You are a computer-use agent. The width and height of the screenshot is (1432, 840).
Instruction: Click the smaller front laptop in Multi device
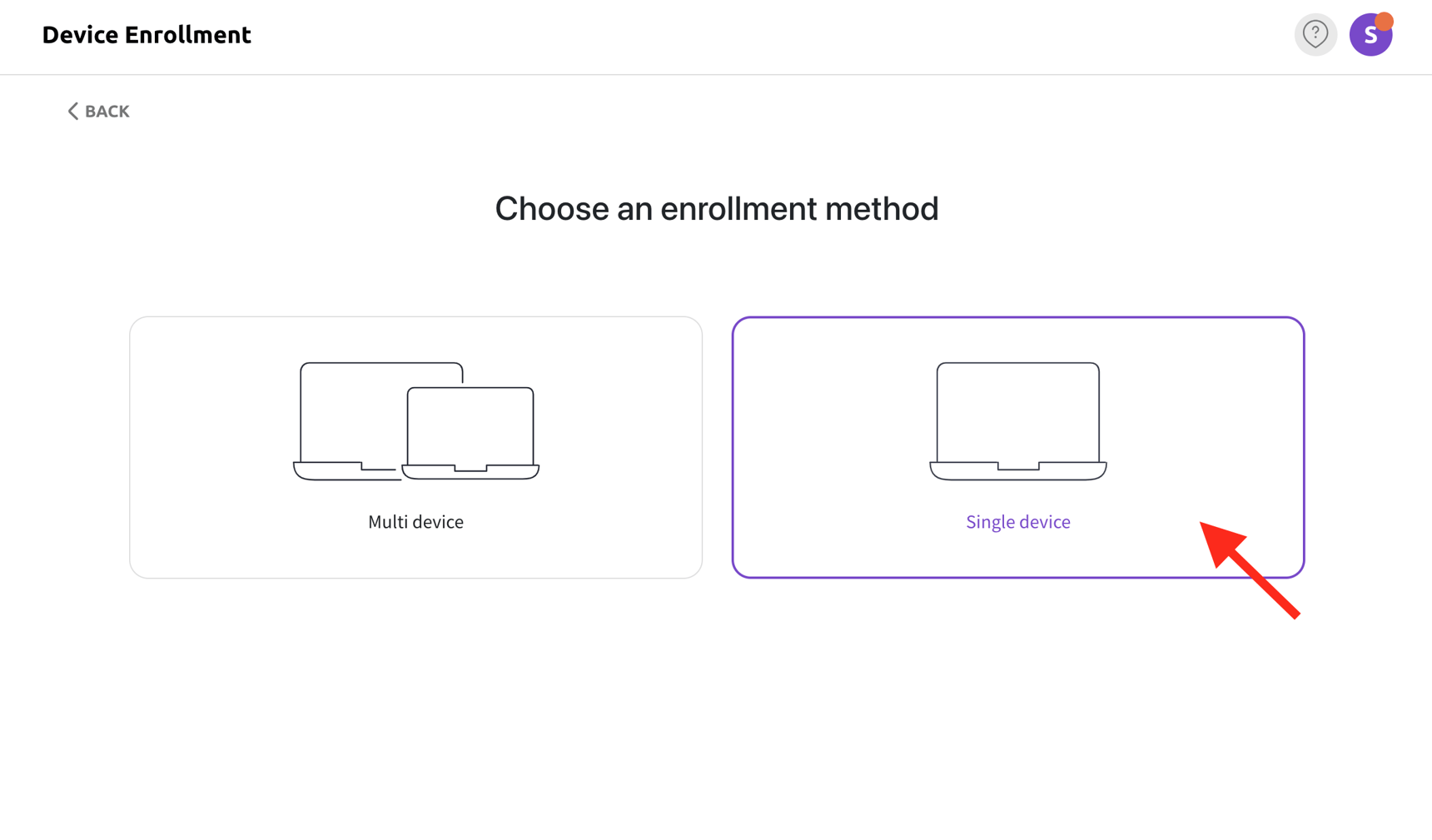coord(470,429)
